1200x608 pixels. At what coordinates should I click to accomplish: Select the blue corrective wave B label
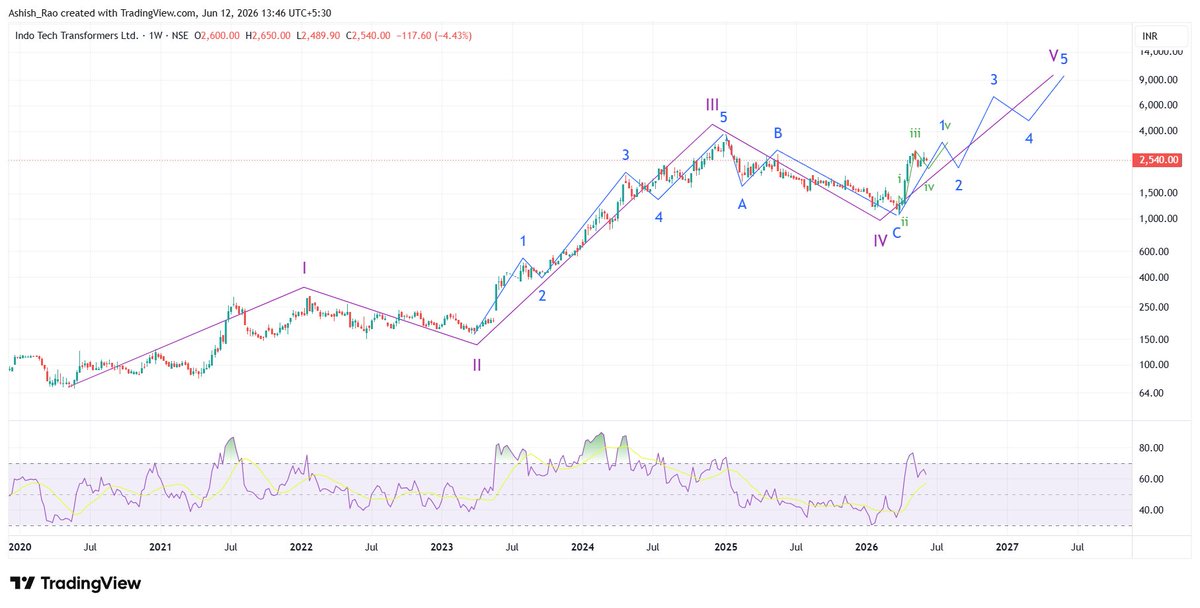pos(776,133)
